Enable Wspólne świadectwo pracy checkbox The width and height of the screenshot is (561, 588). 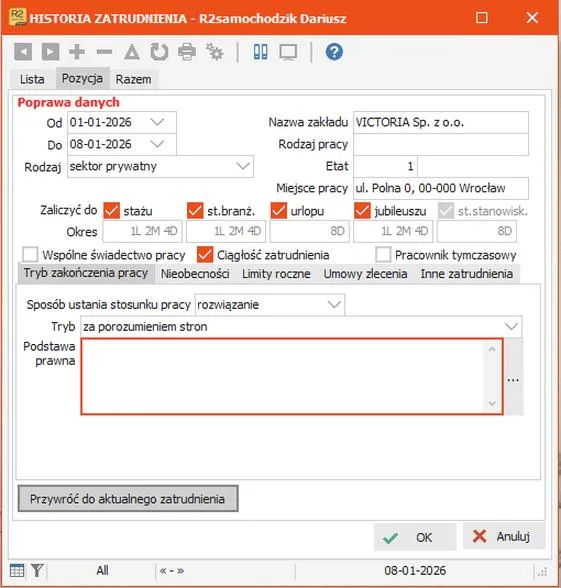[30, 255]
